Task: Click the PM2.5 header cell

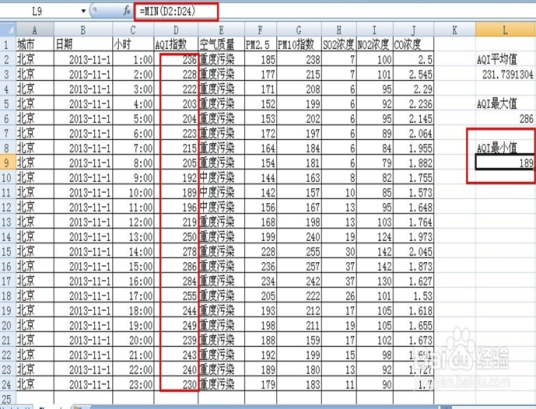Action: click(260, 44)
